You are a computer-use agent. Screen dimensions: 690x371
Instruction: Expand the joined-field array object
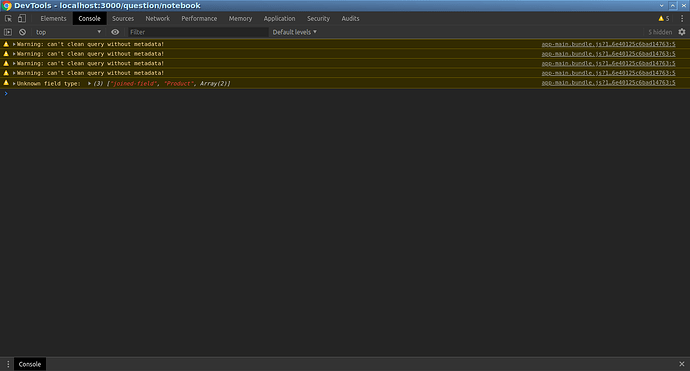pos(89,83)
